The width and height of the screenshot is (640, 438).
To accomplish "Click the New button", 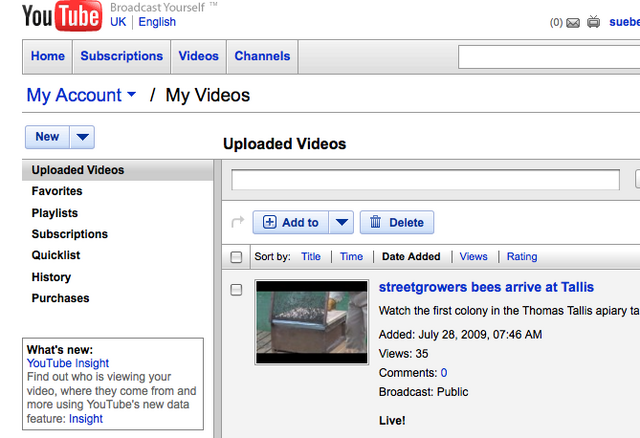I will 47,137.
